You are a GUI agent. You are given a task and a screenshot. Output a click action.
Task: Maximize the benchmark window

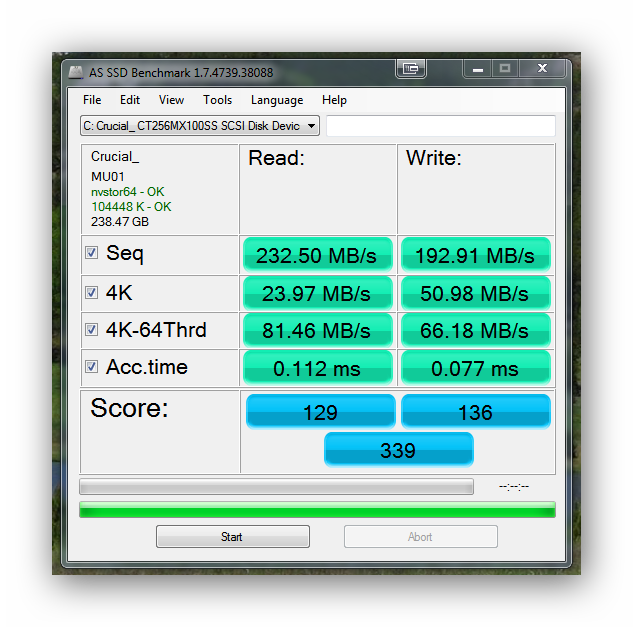coord(505,69)
